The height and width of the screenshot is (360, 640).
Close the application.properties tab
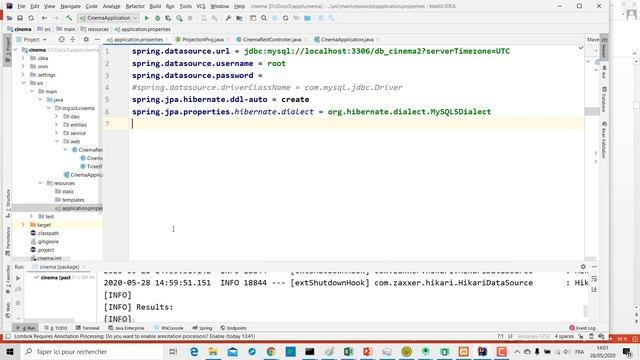pyautogui.click(x=167, y=40)
